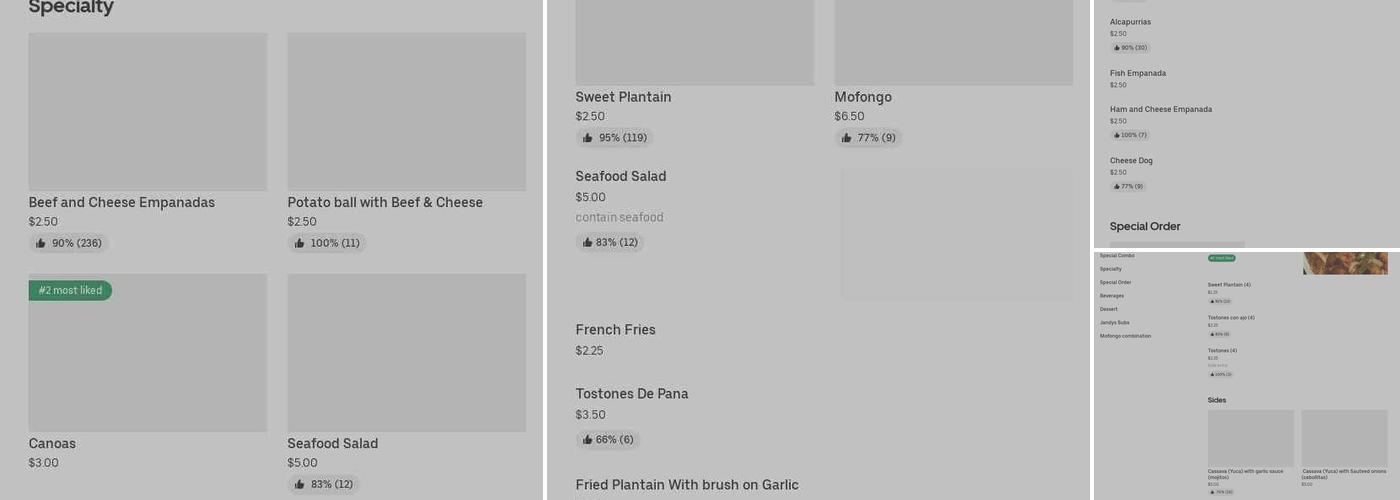Image resolution: width=1400 pixels, height=500 pixels.
Task: Select Jandys Subs menu category
Action: click(1114, 323)
